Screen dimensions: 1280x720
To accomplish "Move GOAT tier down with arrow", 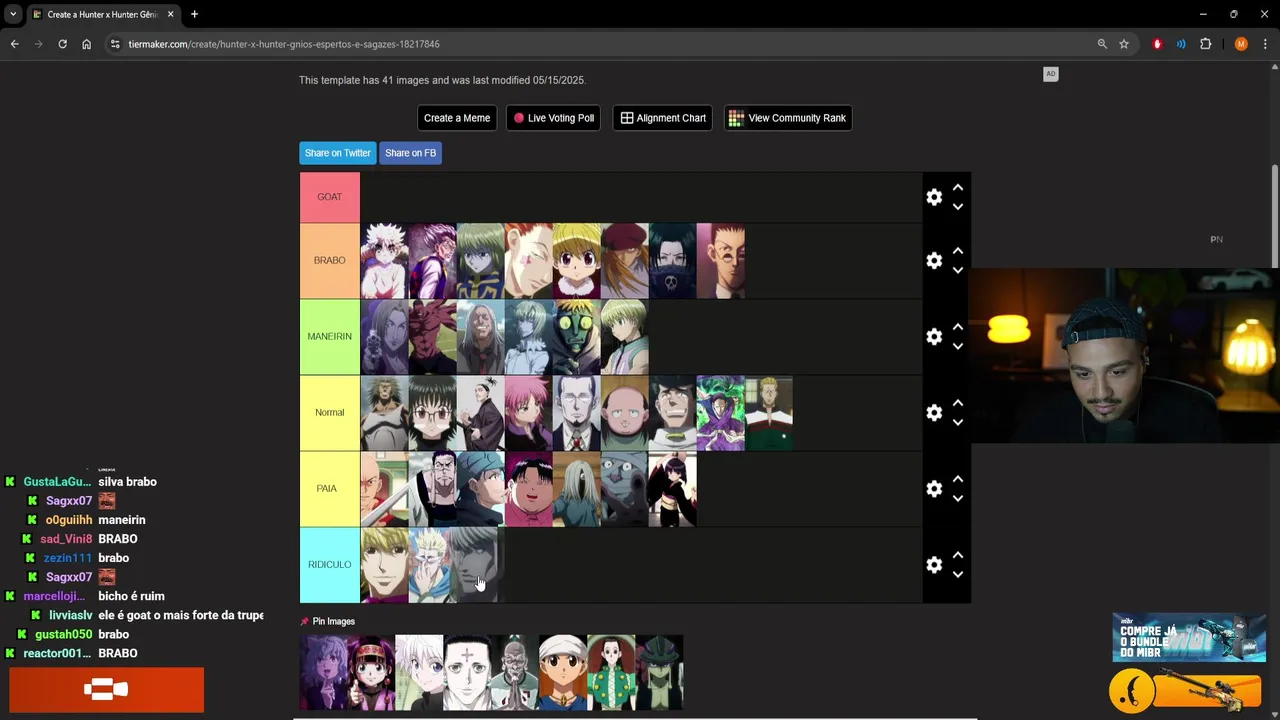I will point(958,207).
